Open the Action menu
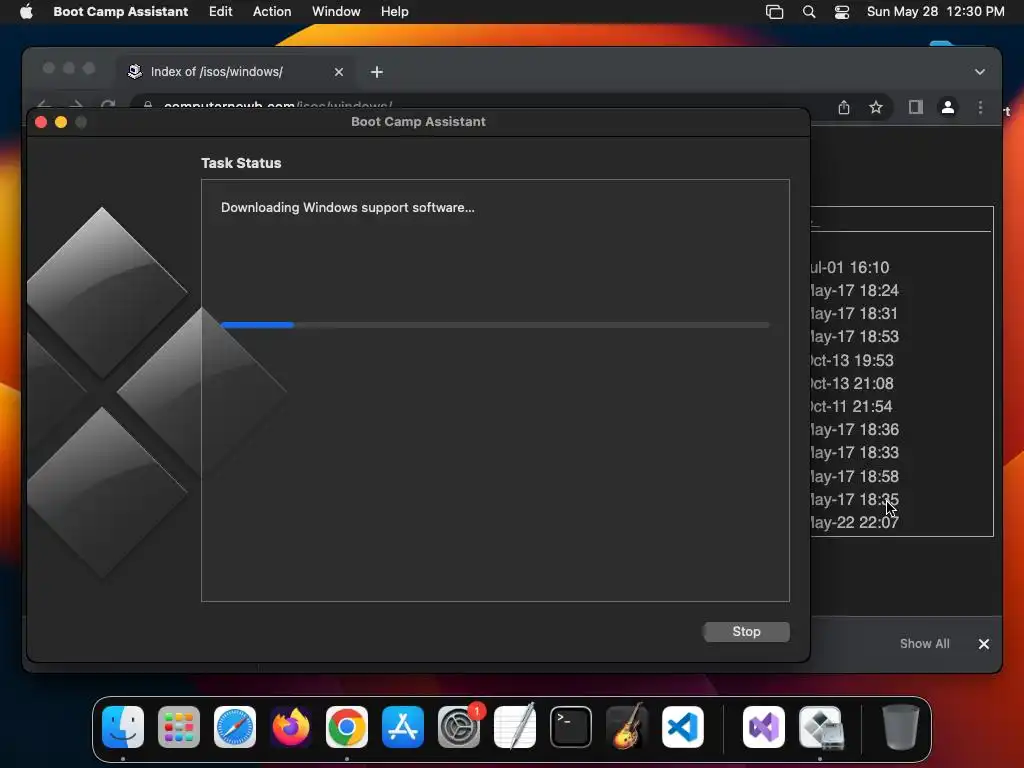The height and width of the screenshot is (768, 1024). [x=272, y=11]
